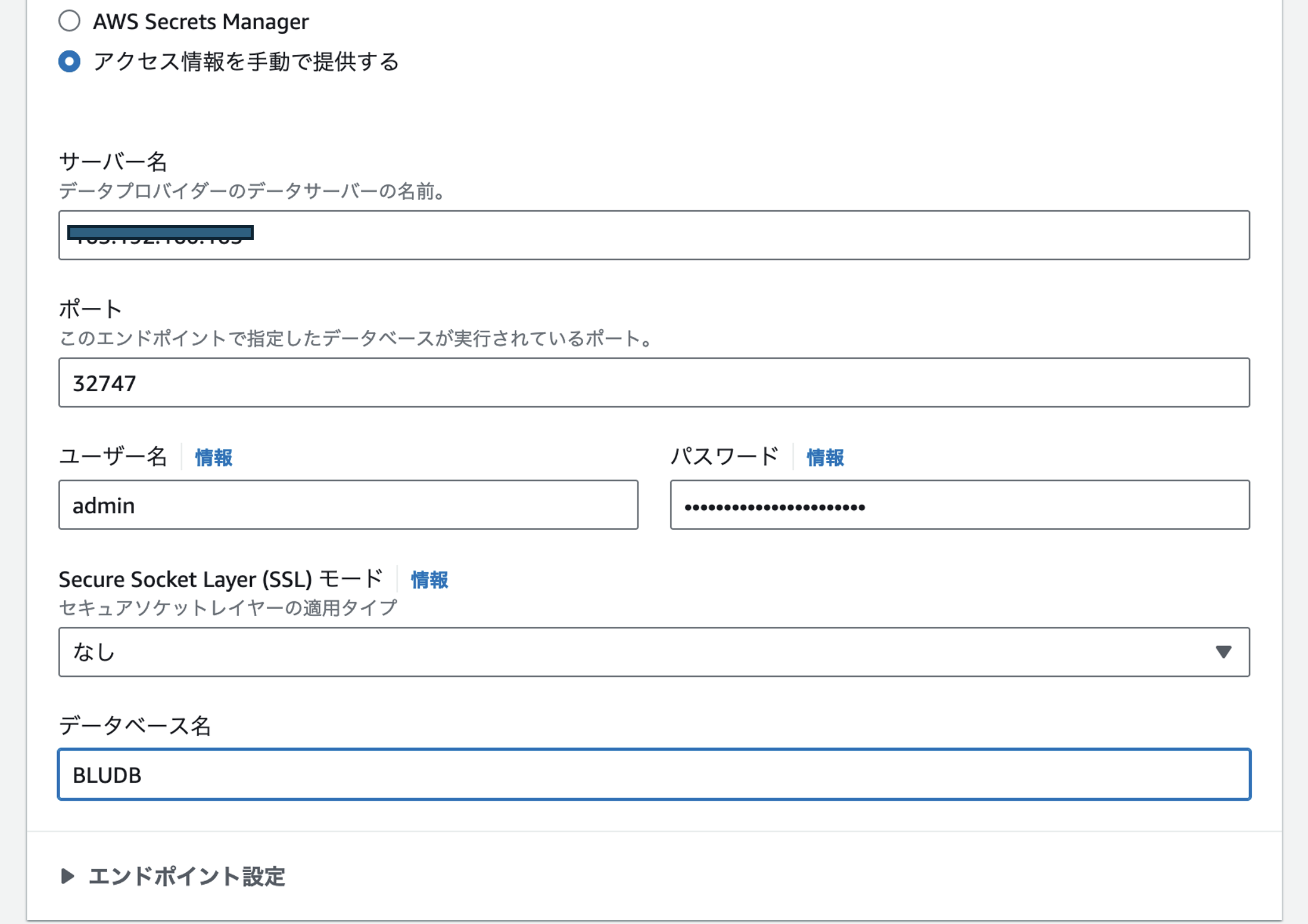Viewport: 1308px width, 924px height.
Task: Select the AWS Secrets Manager radio option
Action: pos(70,21)
